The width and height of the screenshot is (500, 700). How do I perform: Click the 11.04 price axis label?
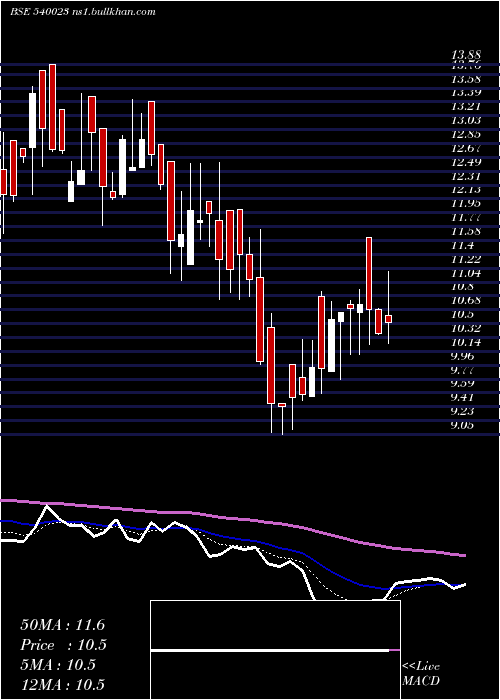pos(466,273)
